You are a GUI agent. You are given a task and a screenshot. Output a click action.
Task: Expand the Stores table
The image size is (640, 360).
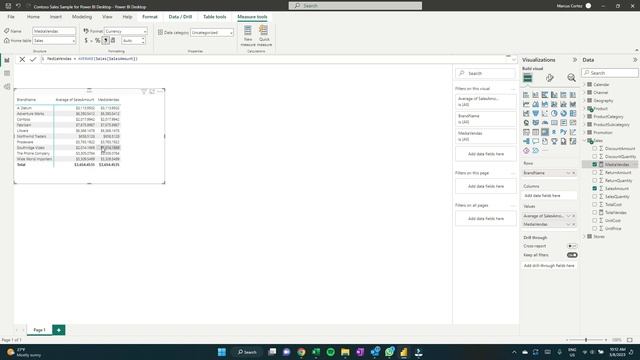coord(584,237)
